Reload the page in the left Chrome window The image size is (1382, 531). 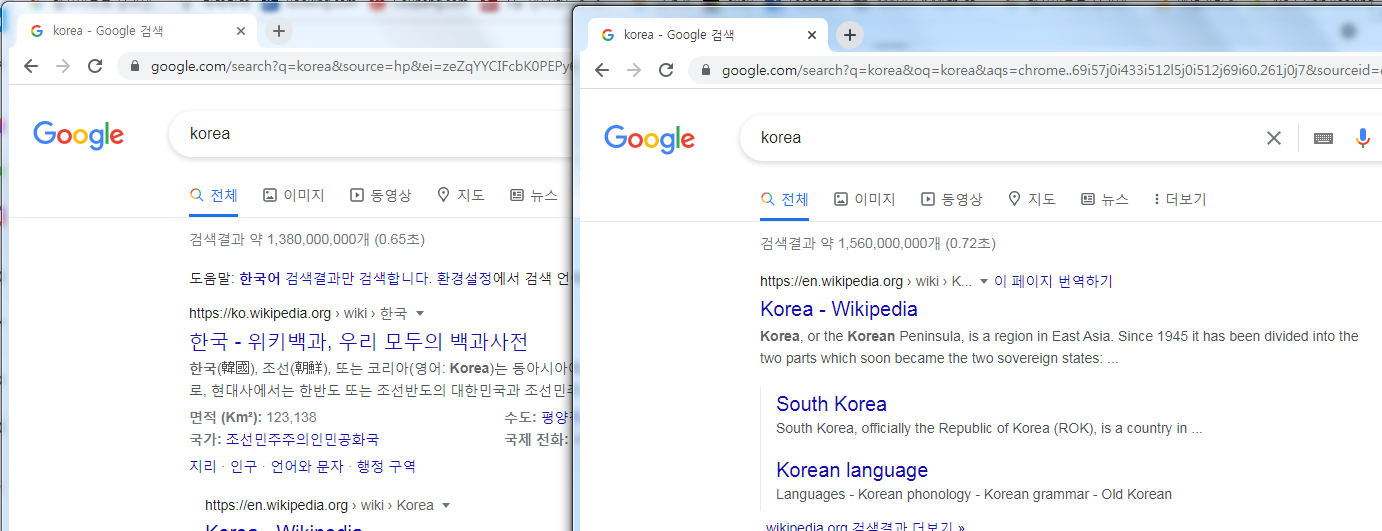point(95,66)
